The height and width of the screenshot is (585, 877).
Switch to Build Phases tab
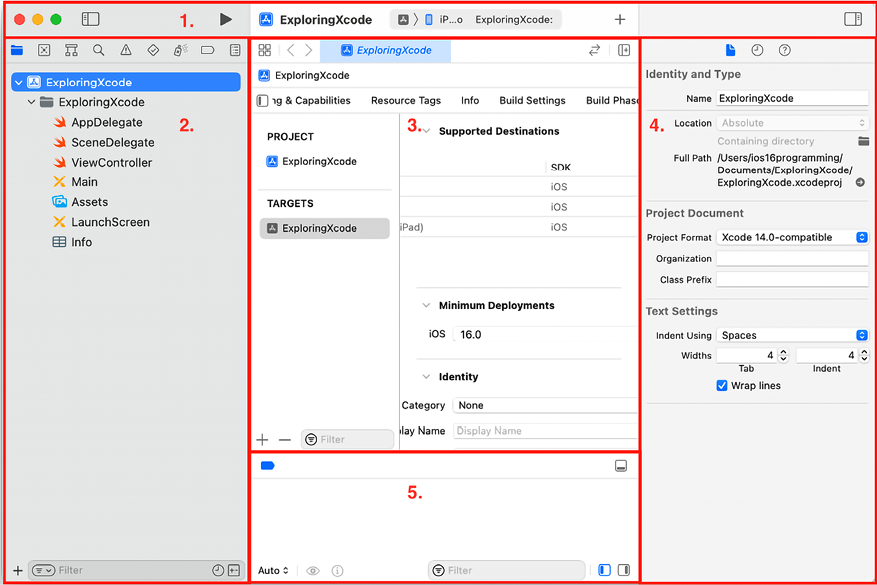pyautogui.click(x=611, y=101)
